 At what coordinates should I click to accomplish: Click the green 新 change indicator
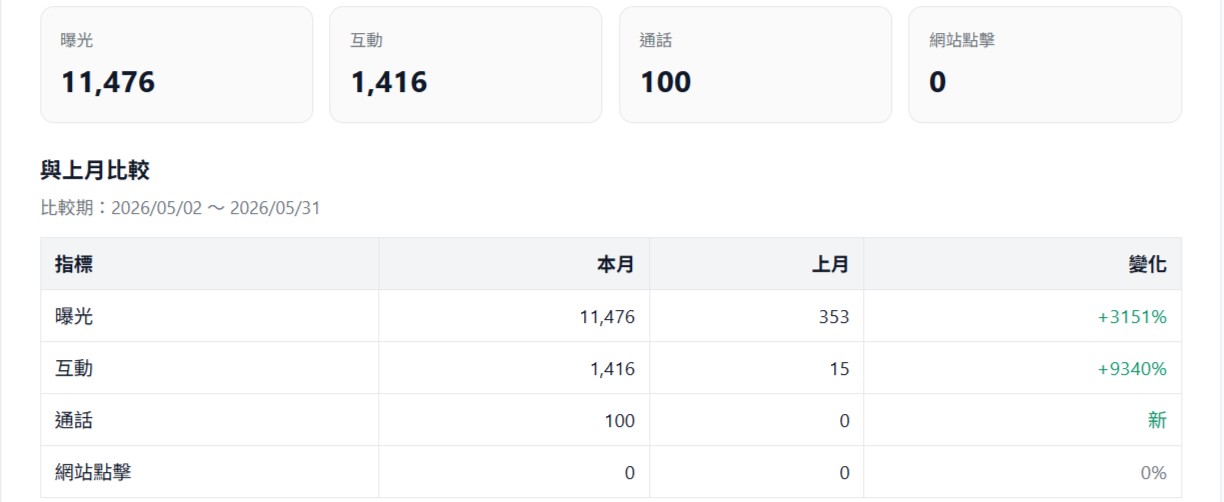pos(1157,420)
